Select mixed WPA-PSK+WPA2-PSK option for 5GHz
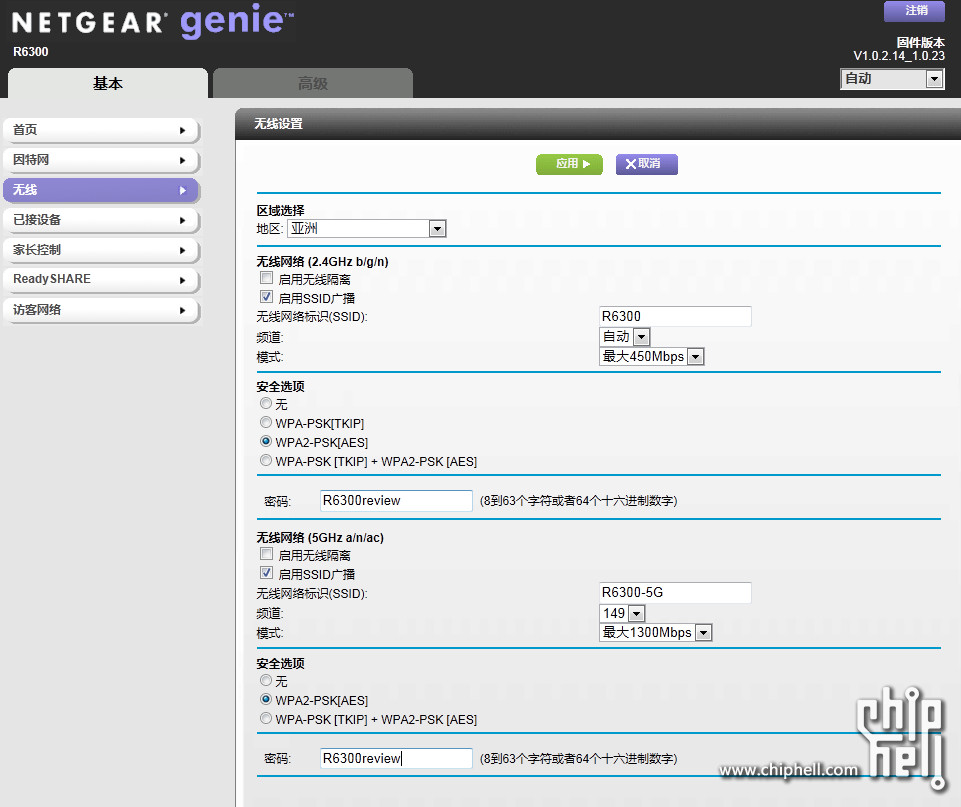This screenshot has height=807, width=961. 265,718
